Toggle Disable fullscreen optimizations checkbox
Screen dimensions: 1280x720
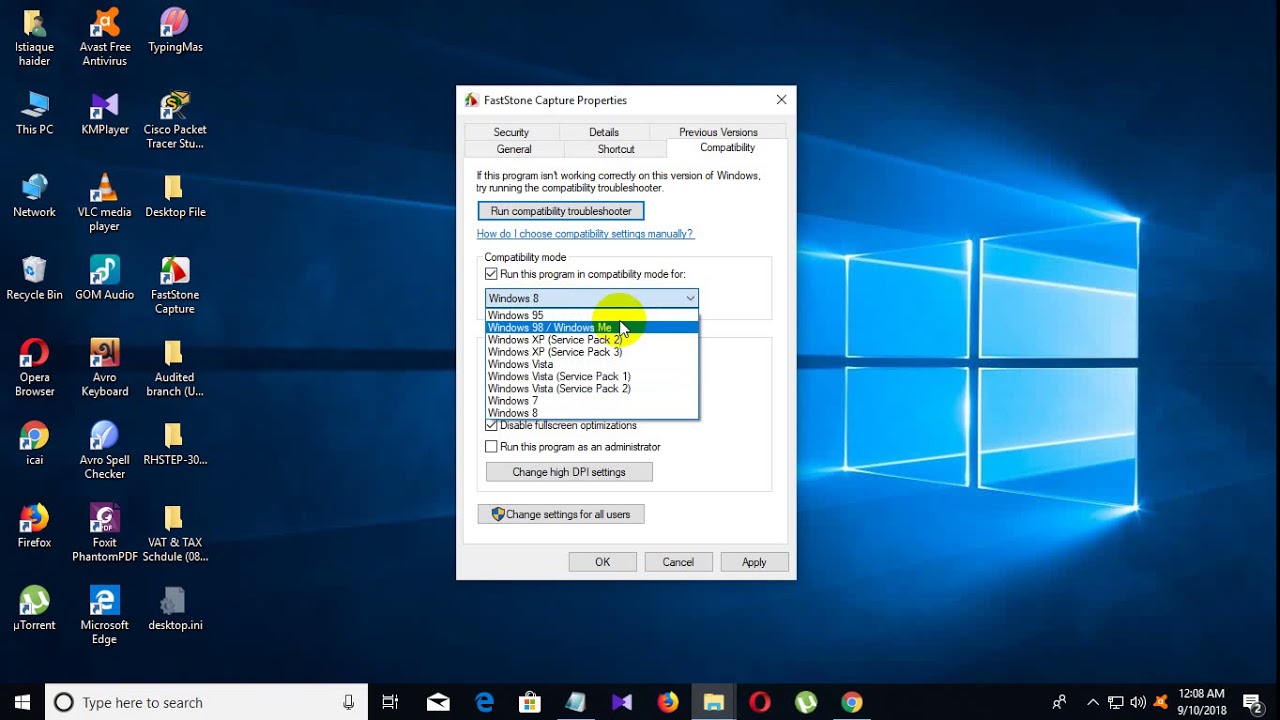point(491,425)
